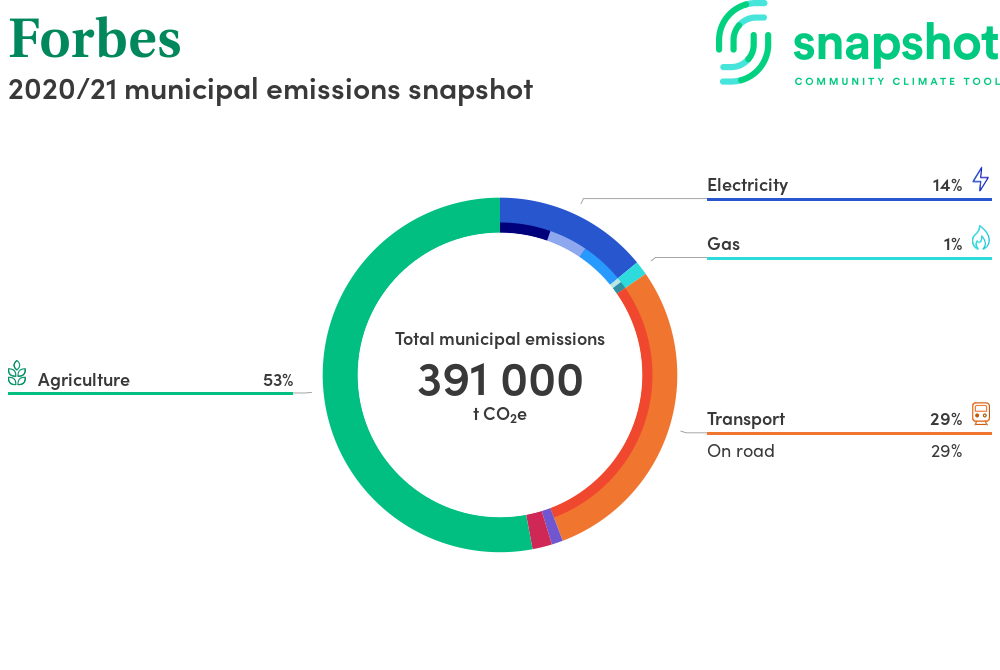Click the Gas flame icon
Viewport: 1000px width, 670px height.
[981, 238]
